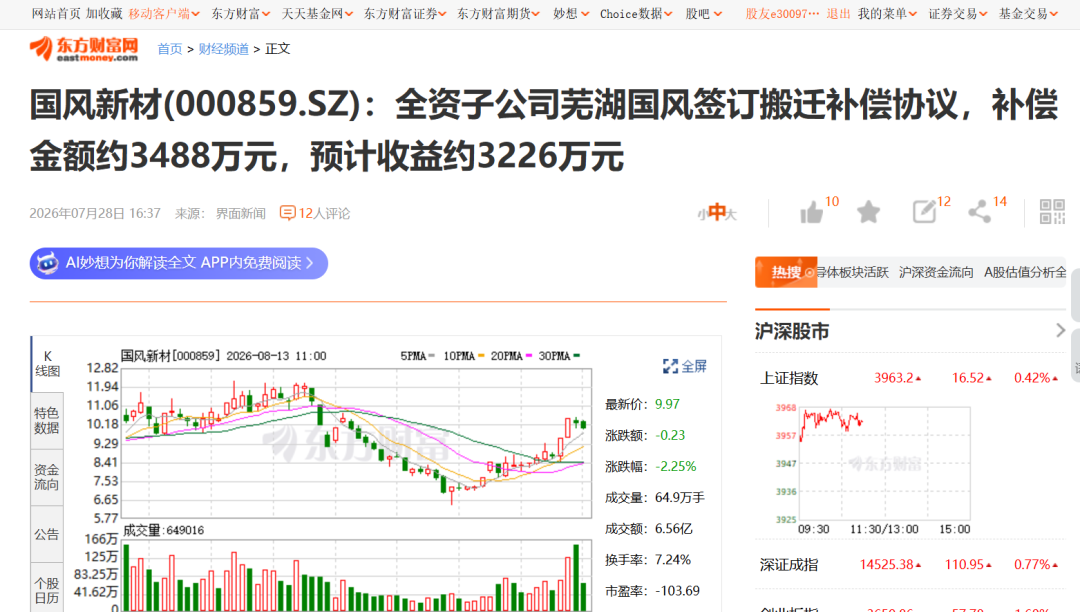Open 基金交易 dropdown
The height and width of the screenshot is (612, 1080).
[x=1028, y=14]
